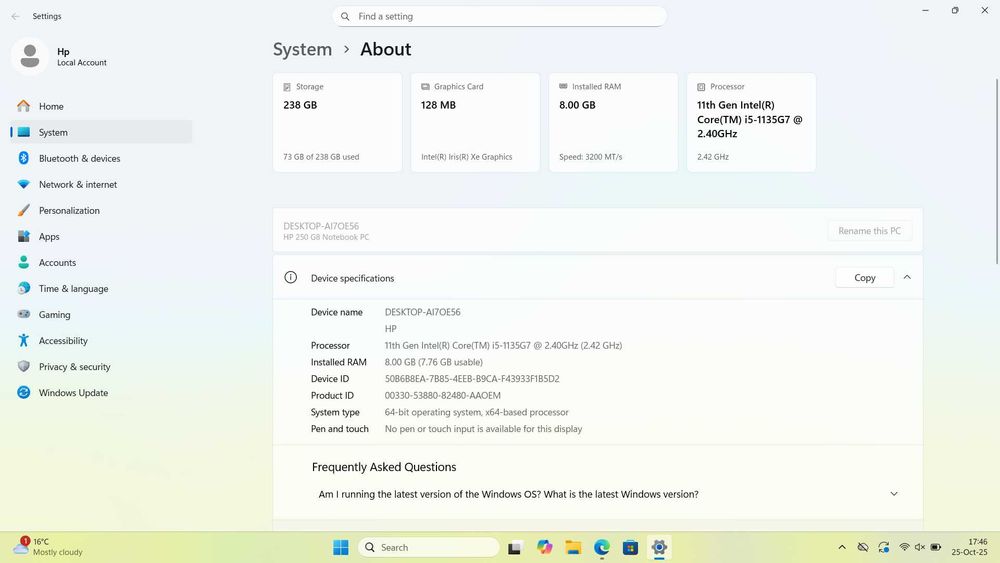
Task: Click the Device ID value text
Action: pos(472,379)
